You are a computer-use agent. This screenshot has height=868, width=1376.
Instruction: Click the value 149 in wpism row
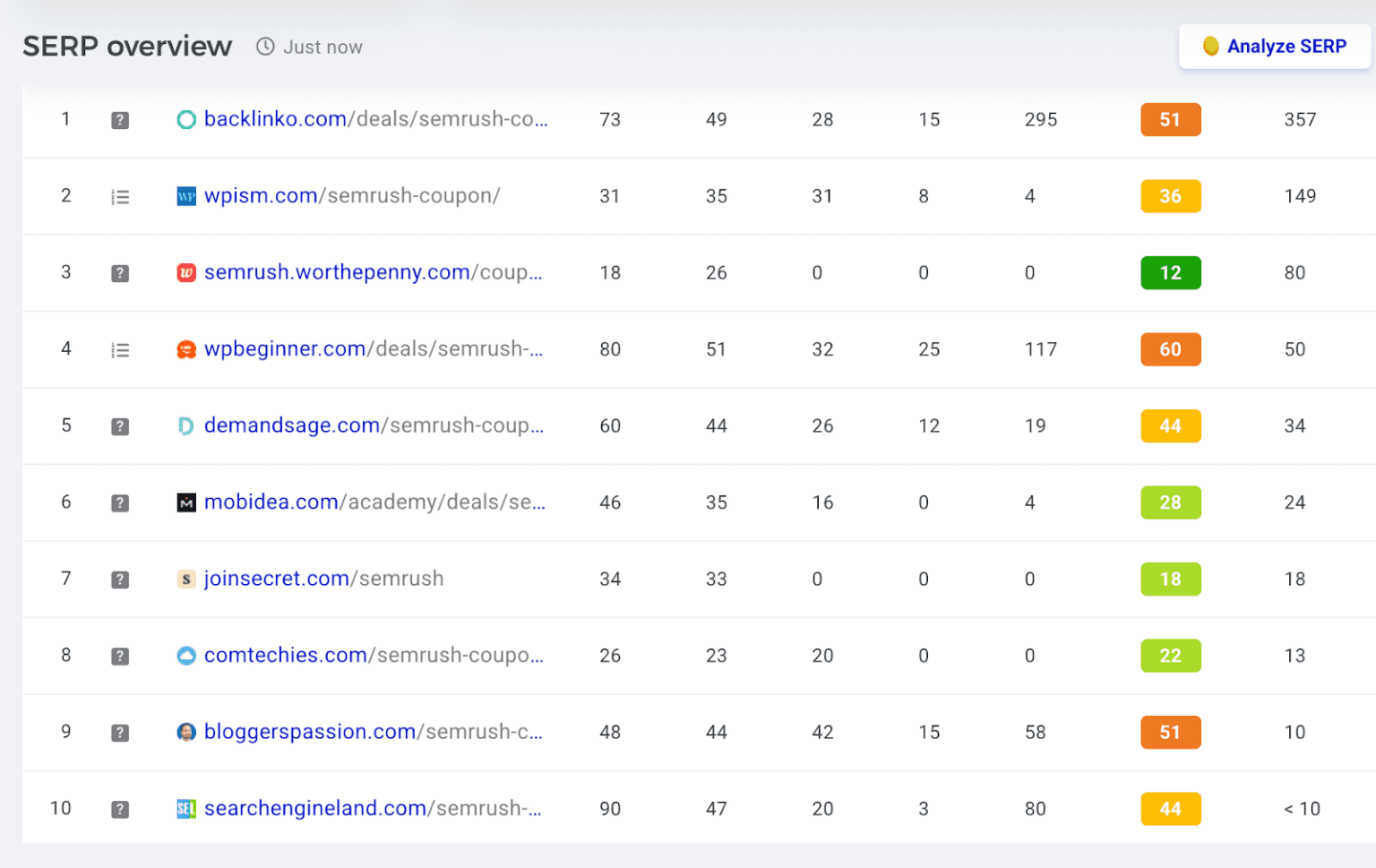point(1300,196)
